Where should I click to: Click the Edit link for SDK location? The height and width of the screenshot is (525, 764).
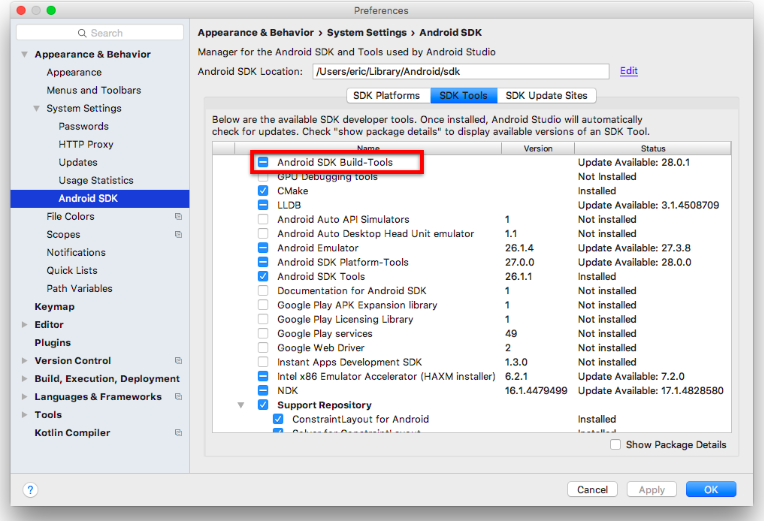[x=629, y=71]
